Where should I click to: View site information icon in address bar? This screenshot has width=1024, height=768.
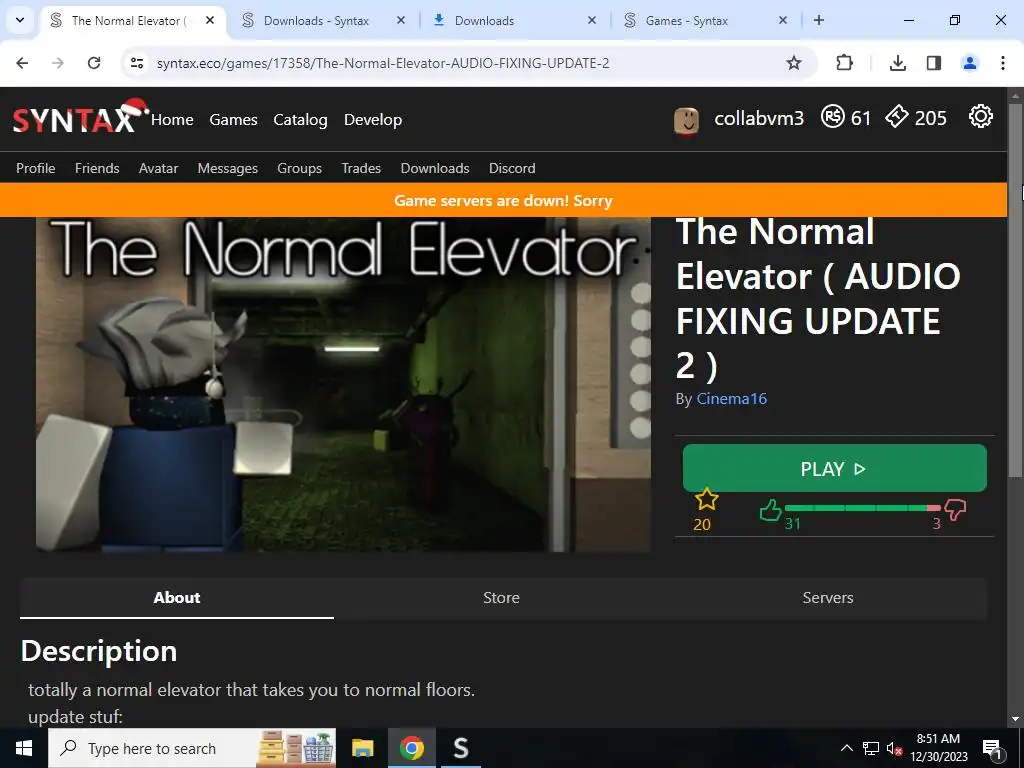[x=136, y=63]
